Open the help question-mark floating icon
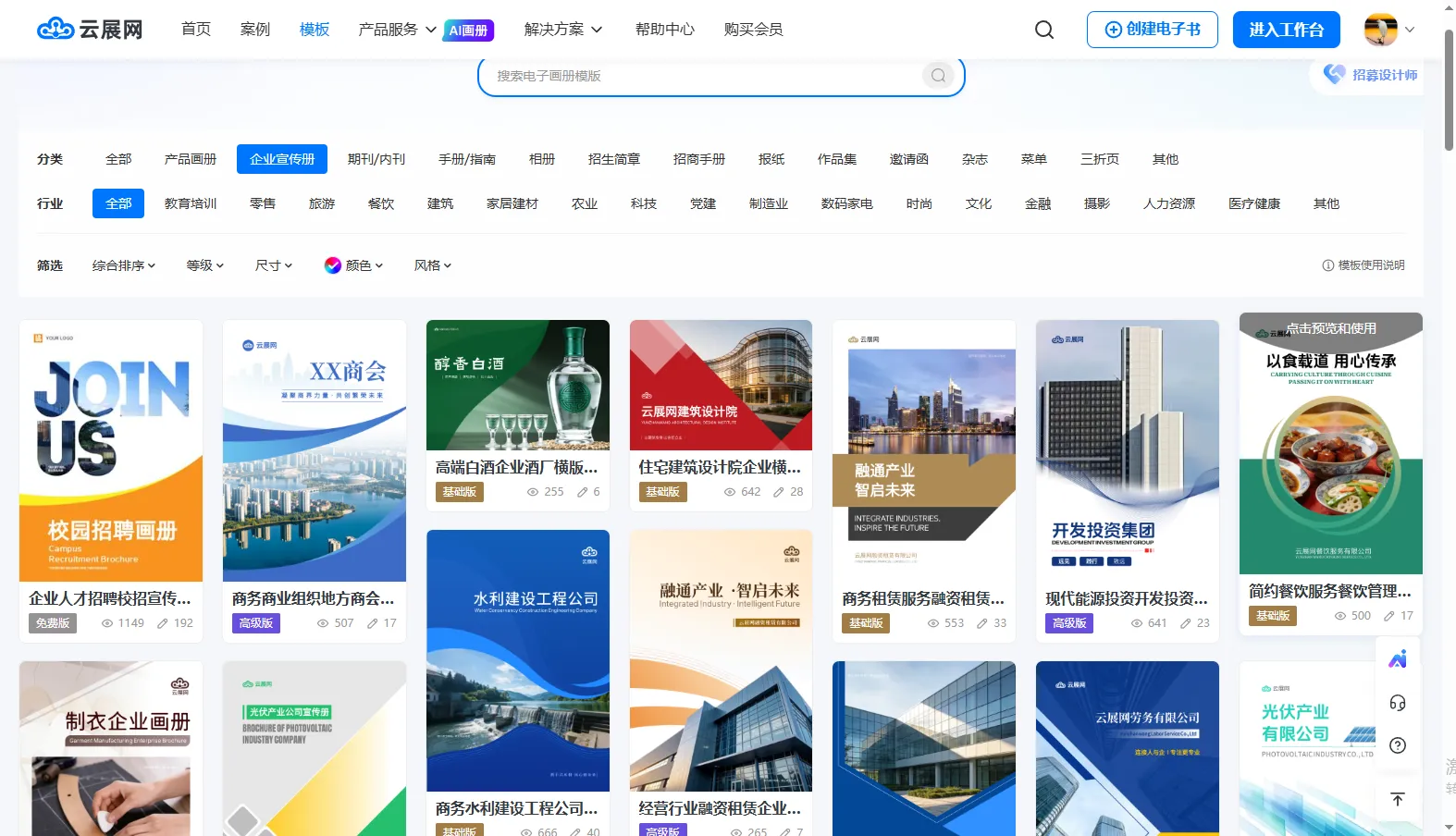 (1398, 745)
